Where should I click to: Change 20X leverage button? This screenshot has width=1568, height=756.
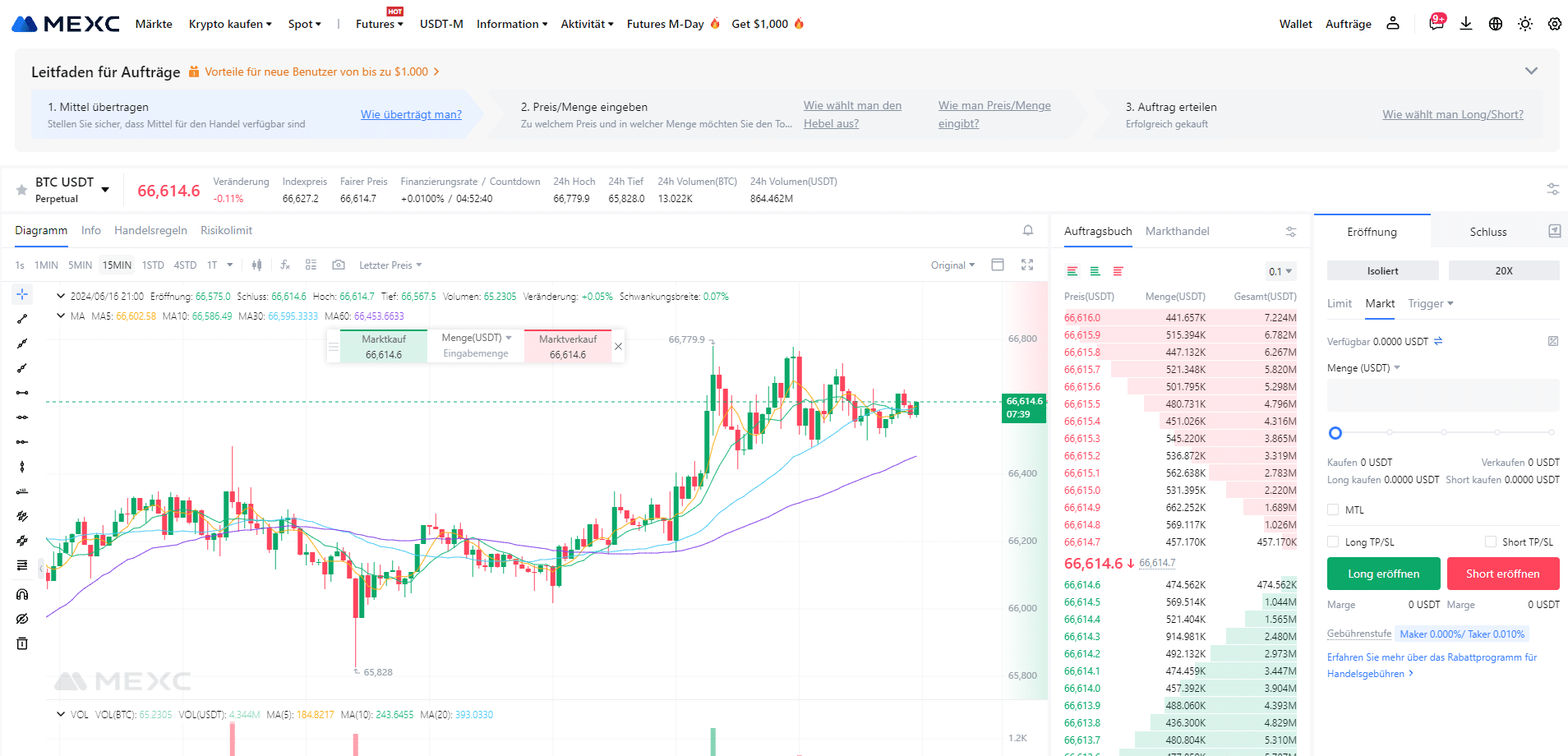pyautogui.click(x=1504, y=270)
